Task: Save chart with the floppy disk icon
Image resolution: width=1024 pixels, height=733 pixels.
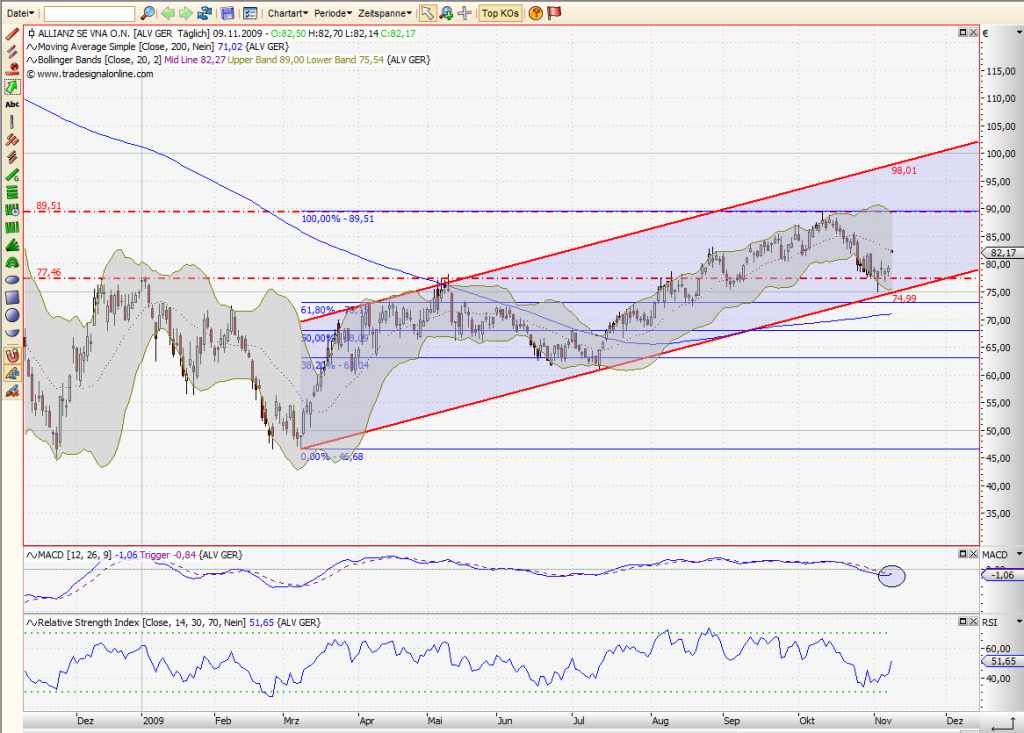Action: 227,12
